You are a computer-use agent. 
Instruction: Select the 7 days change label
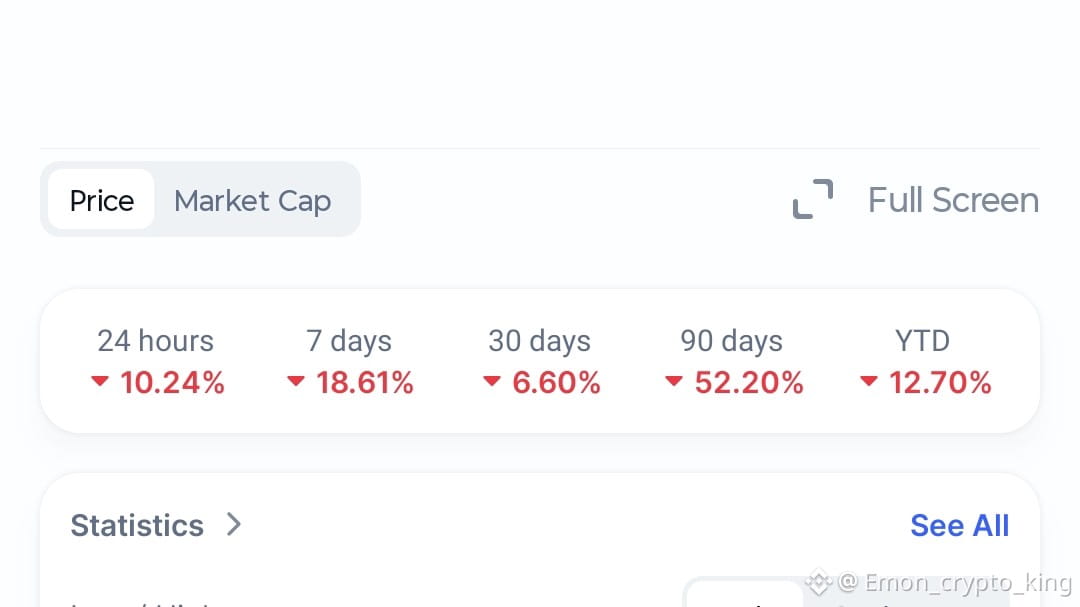(x=349, y=341)
